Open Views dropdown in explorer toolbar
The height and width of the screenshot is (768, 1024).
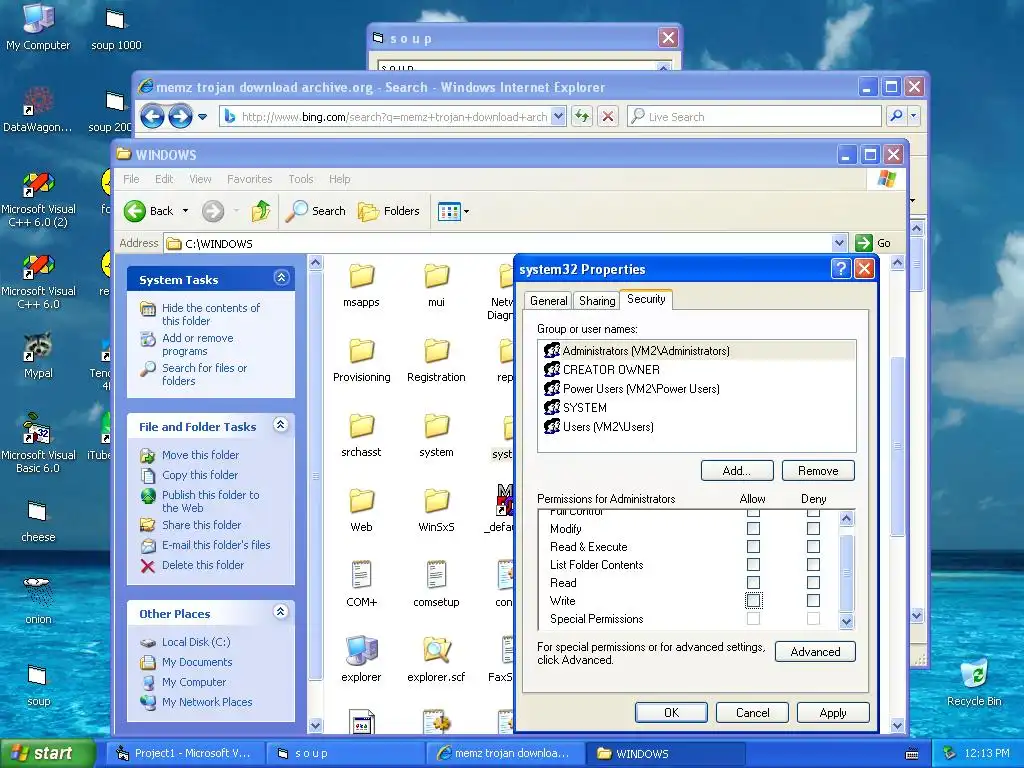point(466,211)
